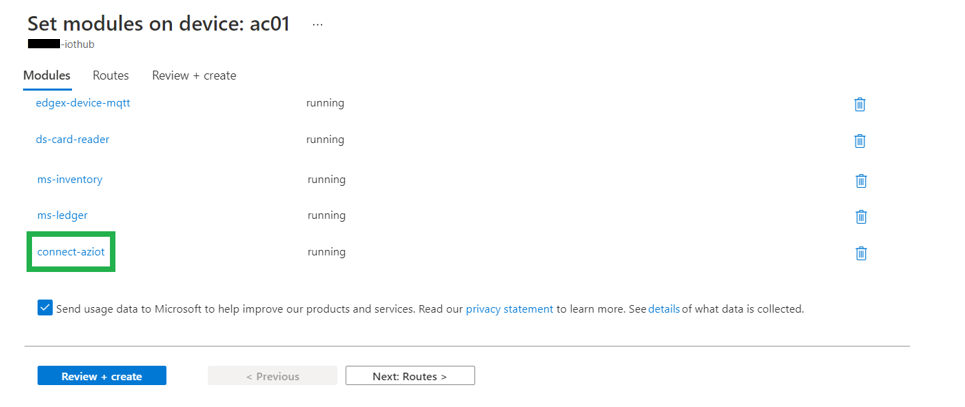Click the blue Review + create button

(102, 376)
